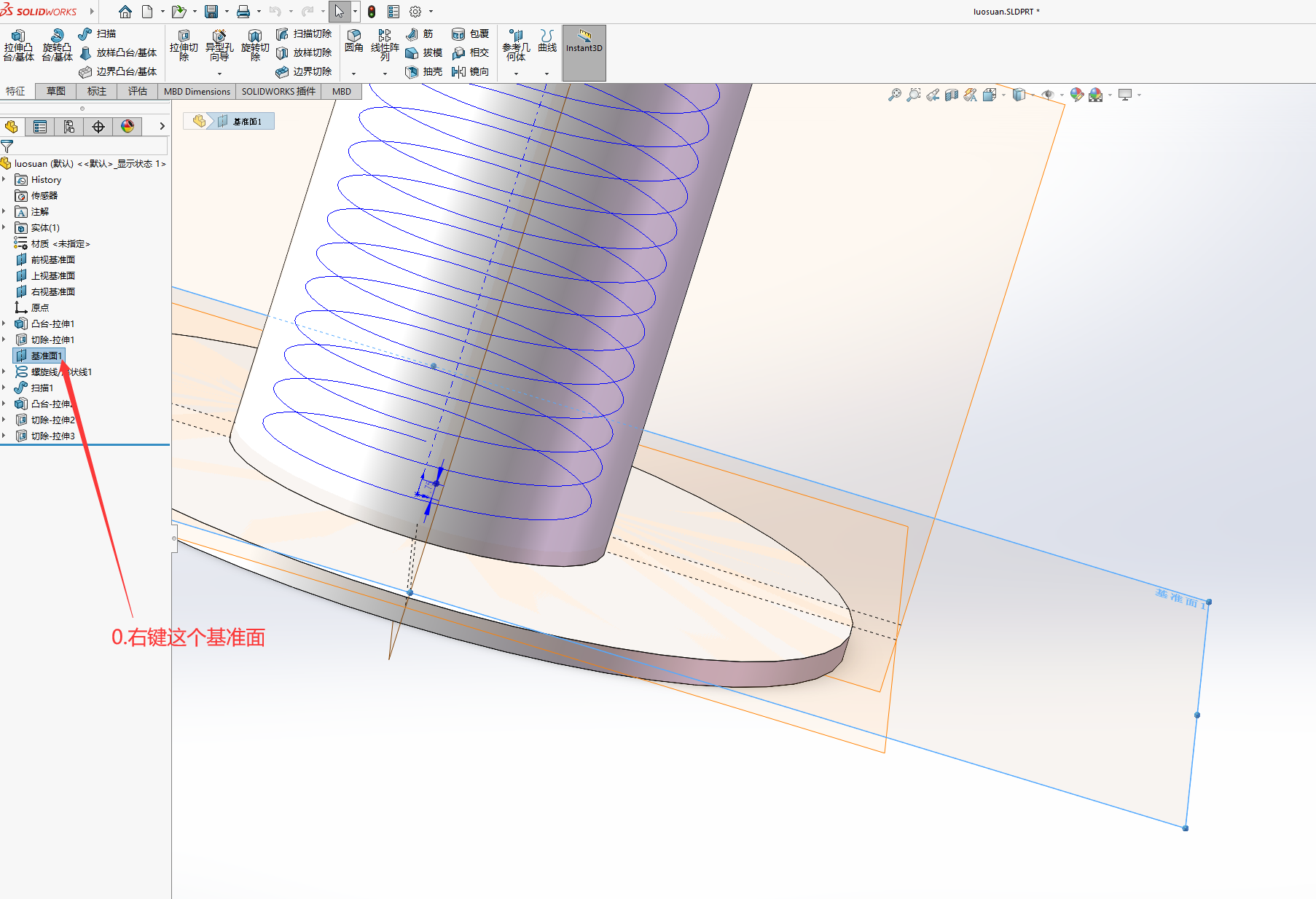Click the 边界切除 (Boundary Cut) tool

tap(304, 71)
